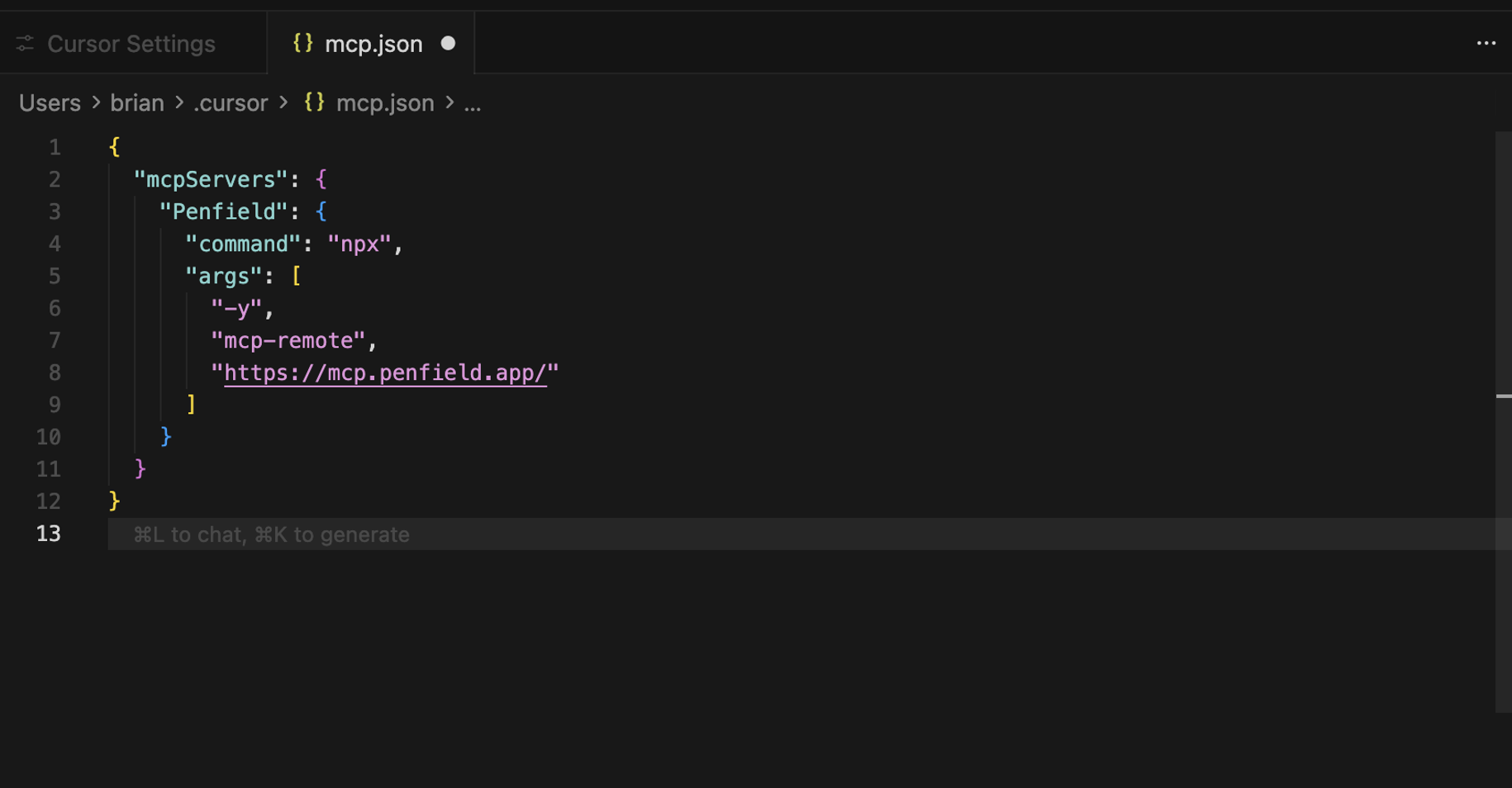Click the empty line 13 with chat hint
1512x788 pixels.
(x=801, y=534)
